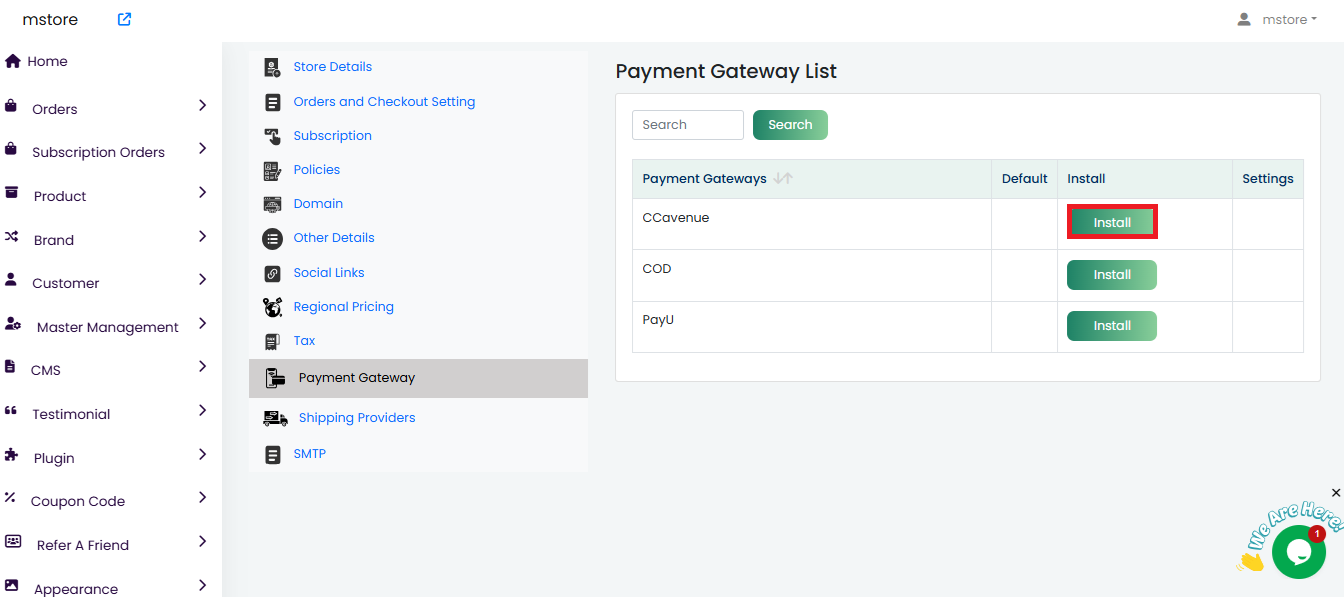The height and width of the screenshot is (597, 1344).
Task: Open the mstore user account dropdown
Action: tap(1277, 20)
